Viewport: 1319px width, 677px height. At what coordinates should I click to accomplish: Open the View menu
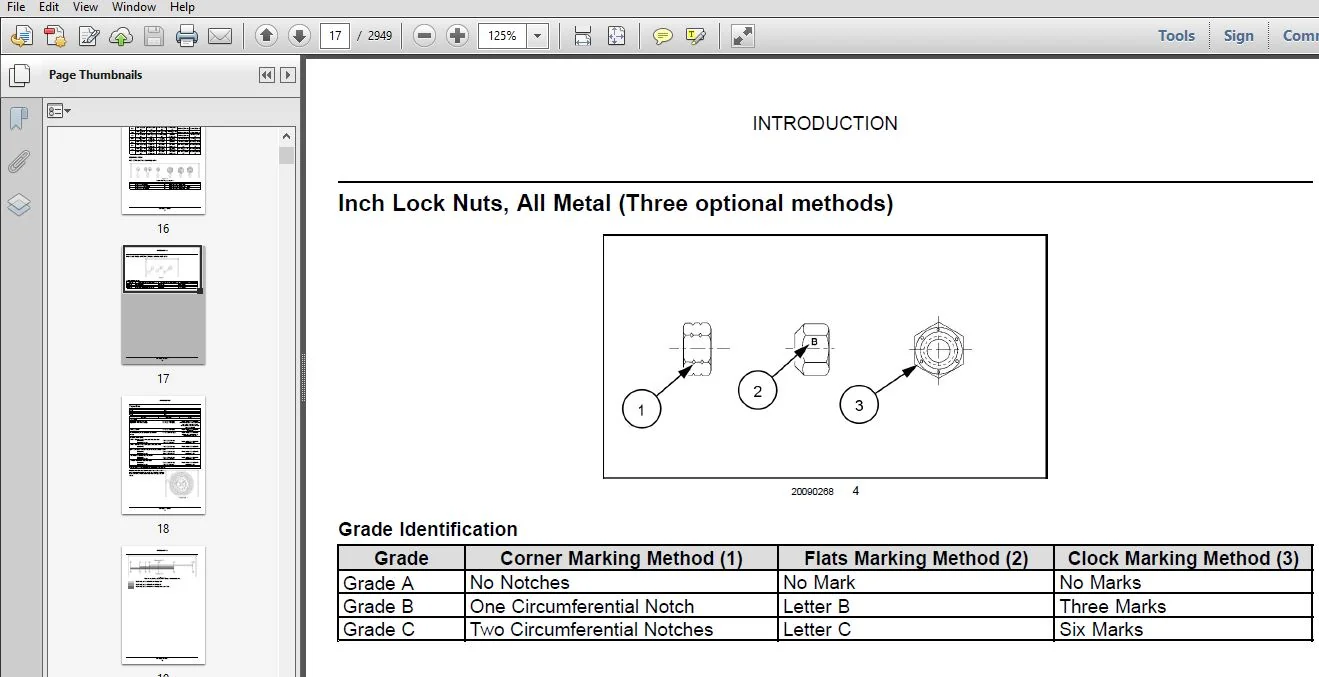click(x=85, y=7)
